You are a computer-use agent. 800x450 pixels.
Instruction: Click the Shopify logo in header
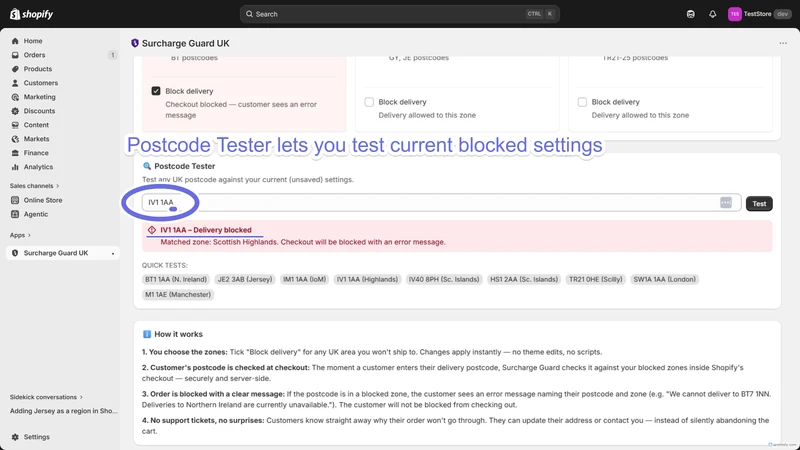32,14
